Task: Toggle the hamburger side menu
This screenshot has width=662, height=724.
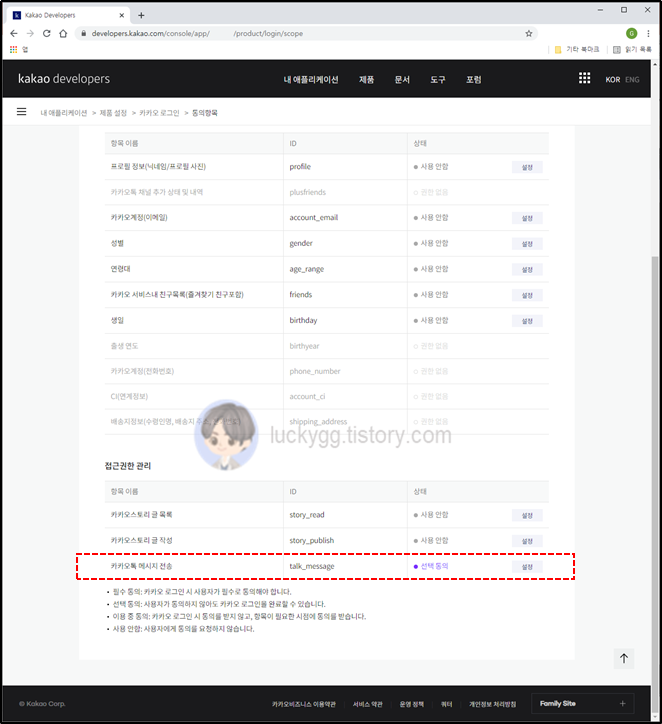Action: coord(21,112)
